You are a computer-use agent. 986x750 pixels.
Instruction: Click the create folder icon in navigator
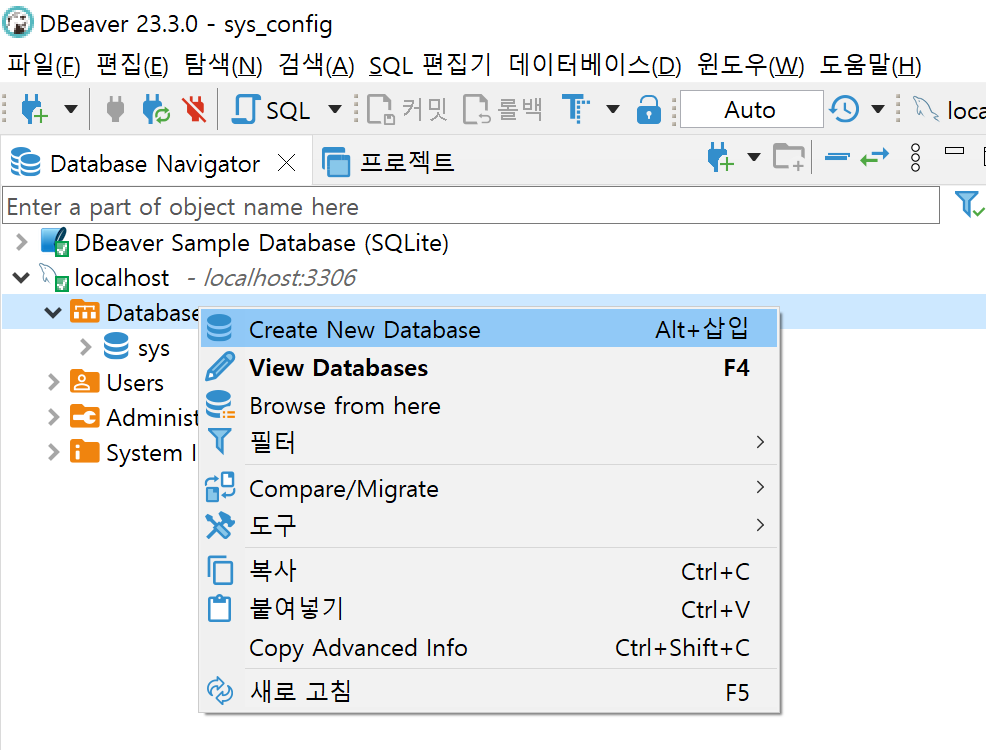pos(789,157)
